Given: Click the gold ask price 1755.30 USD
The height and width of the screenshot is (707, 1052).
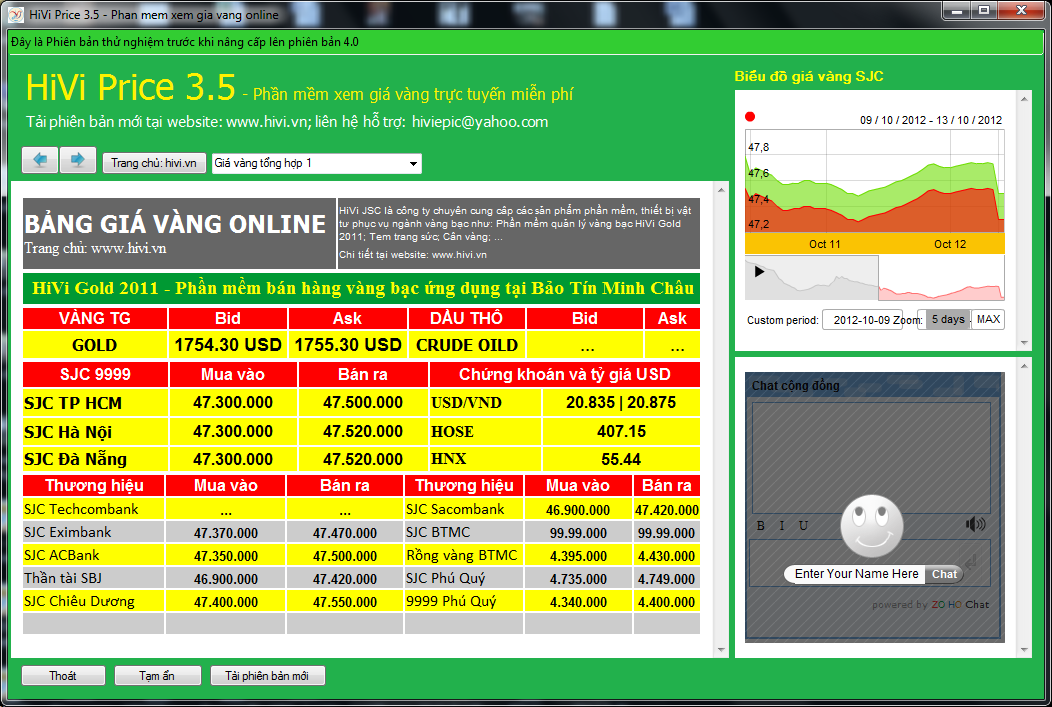Looking at the screenshot, I should pyautogui.click(x=348, y=345).
